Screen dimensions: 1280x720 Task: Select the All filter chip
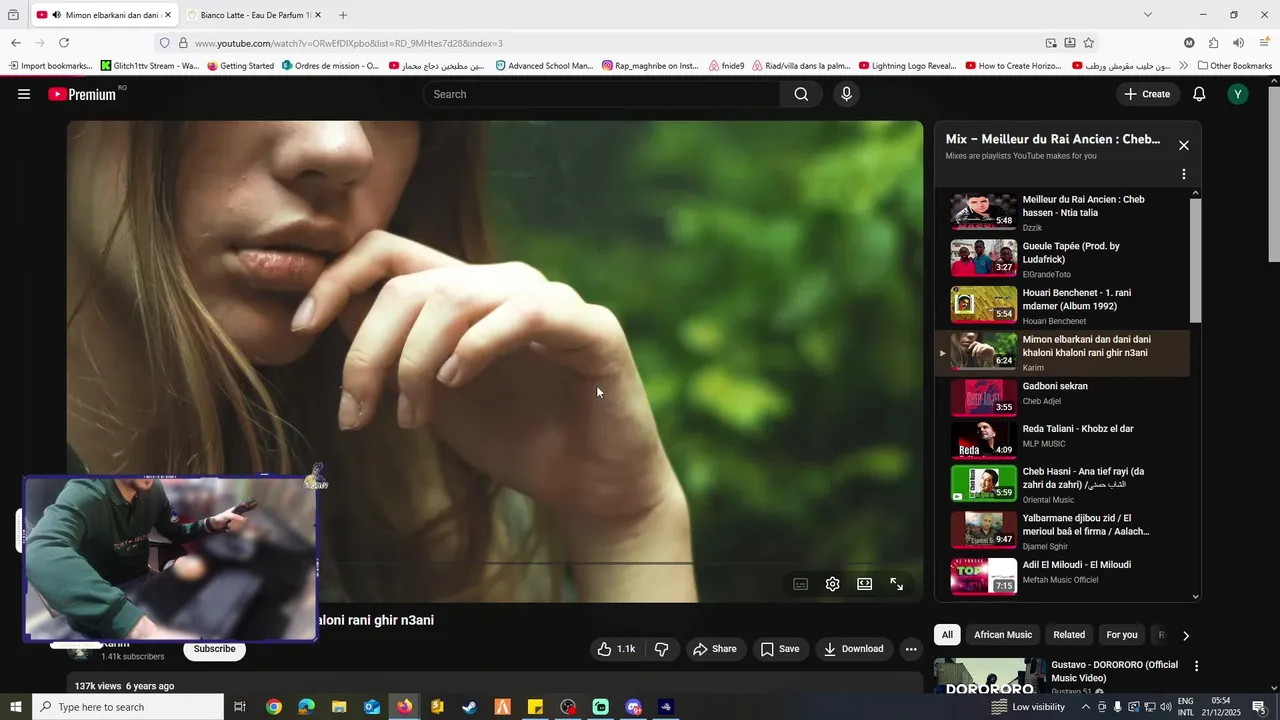pyautogui.click(x=947, y=635)
